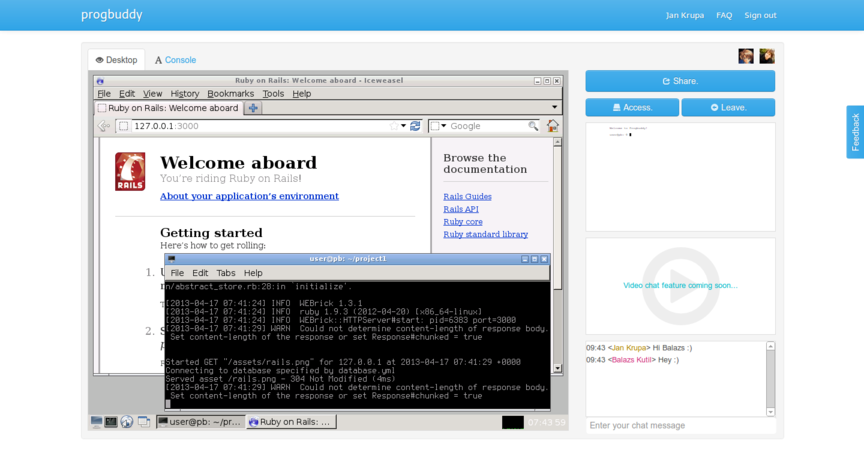
Task: Open Iceweasel Edit menu
Action: (x=127, y=94)
